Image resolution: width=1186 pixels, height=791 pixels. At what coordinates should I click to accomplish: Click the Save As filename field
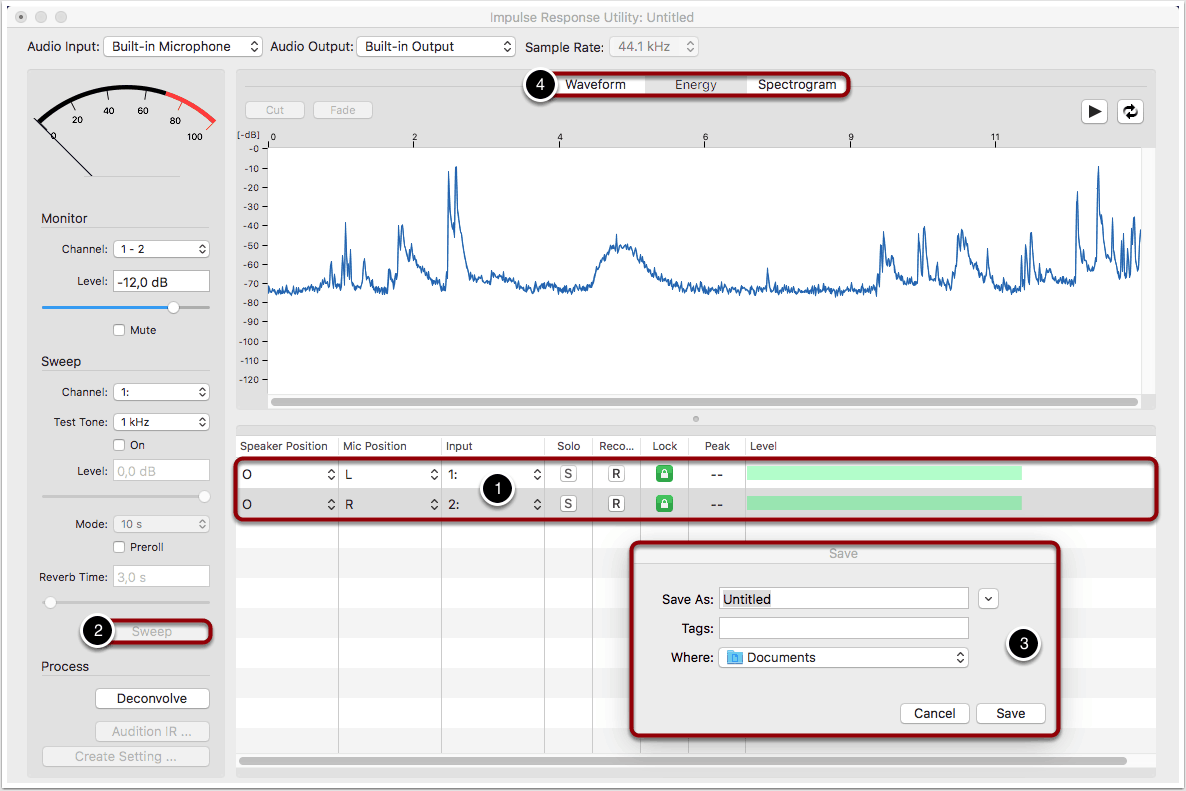(x=843, y=599)
